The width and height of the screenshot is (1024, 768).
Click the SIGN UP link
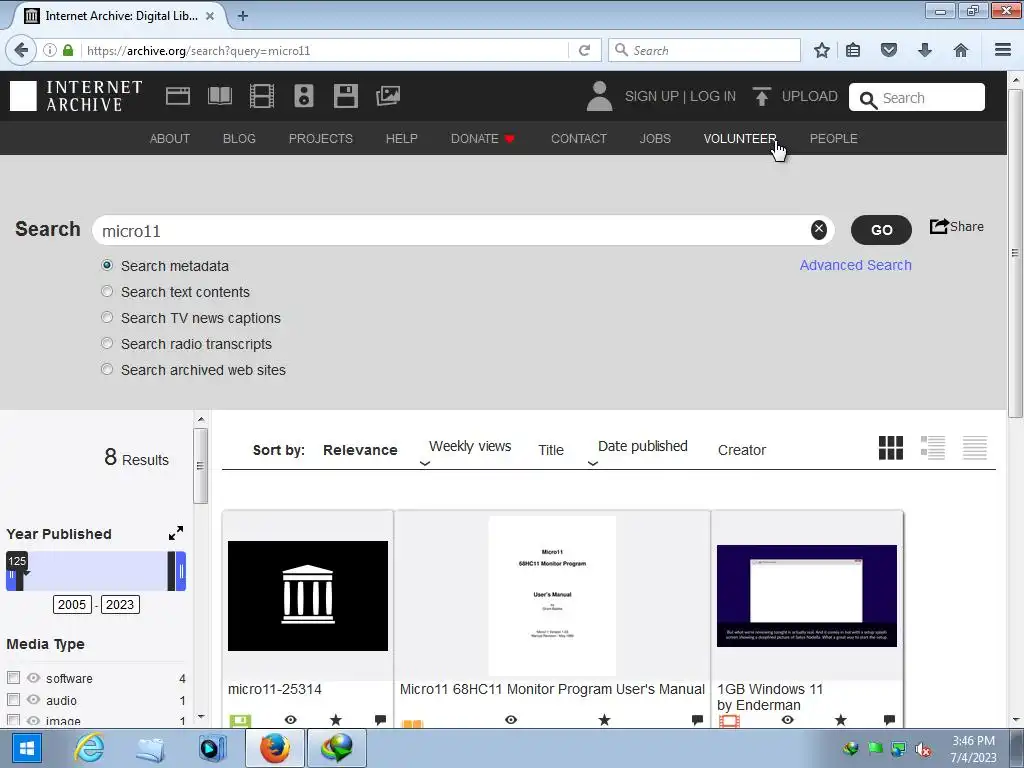652,96
